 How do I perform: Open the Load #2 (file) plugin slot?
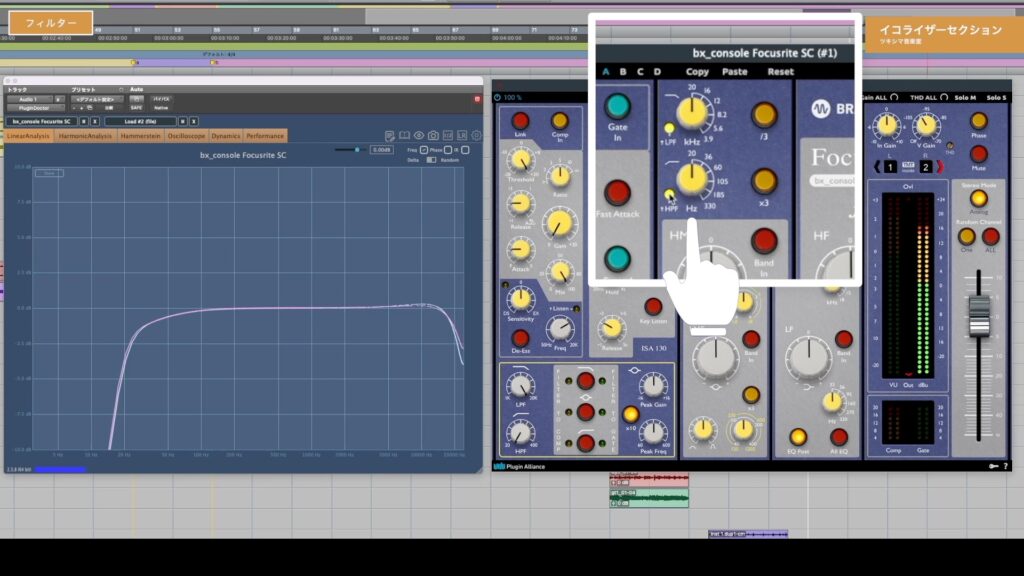140,121
